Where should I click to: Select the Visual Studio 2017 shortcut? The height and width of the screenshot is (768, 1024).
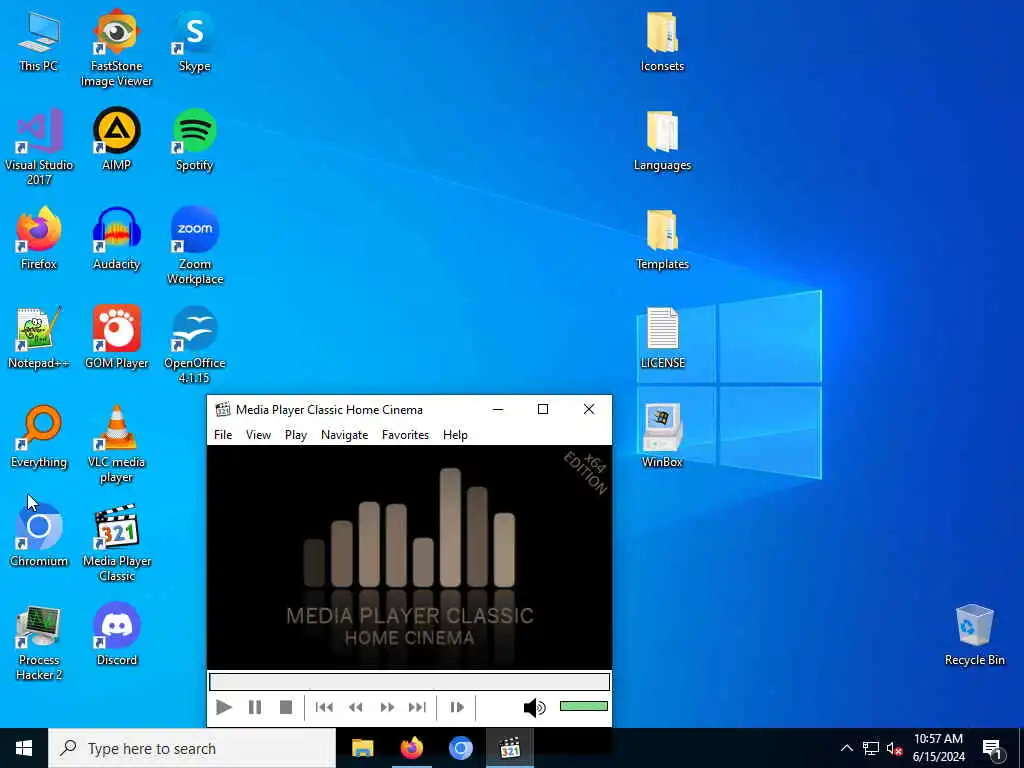[39, 147]
